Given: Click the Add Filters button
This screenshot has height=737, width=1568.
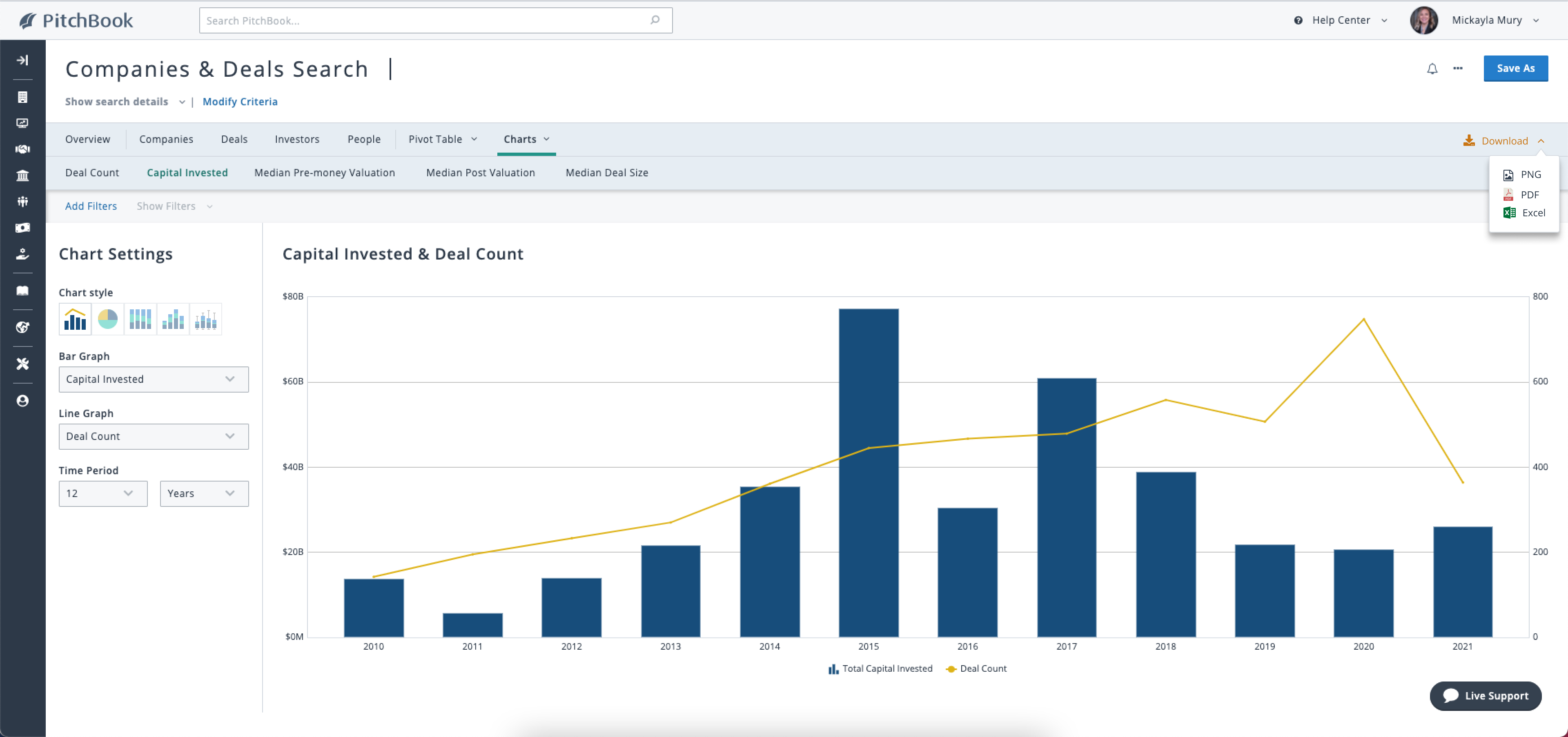Looking at the screenshot, I should (90, 206).
